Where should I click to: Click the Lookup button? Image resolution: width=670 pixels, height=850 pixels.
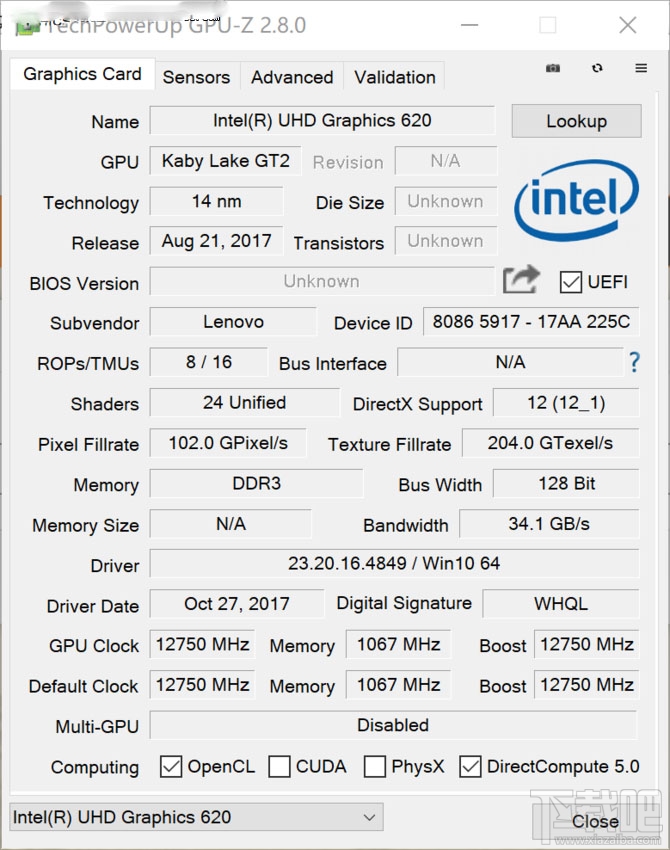[x=576, y=121]
